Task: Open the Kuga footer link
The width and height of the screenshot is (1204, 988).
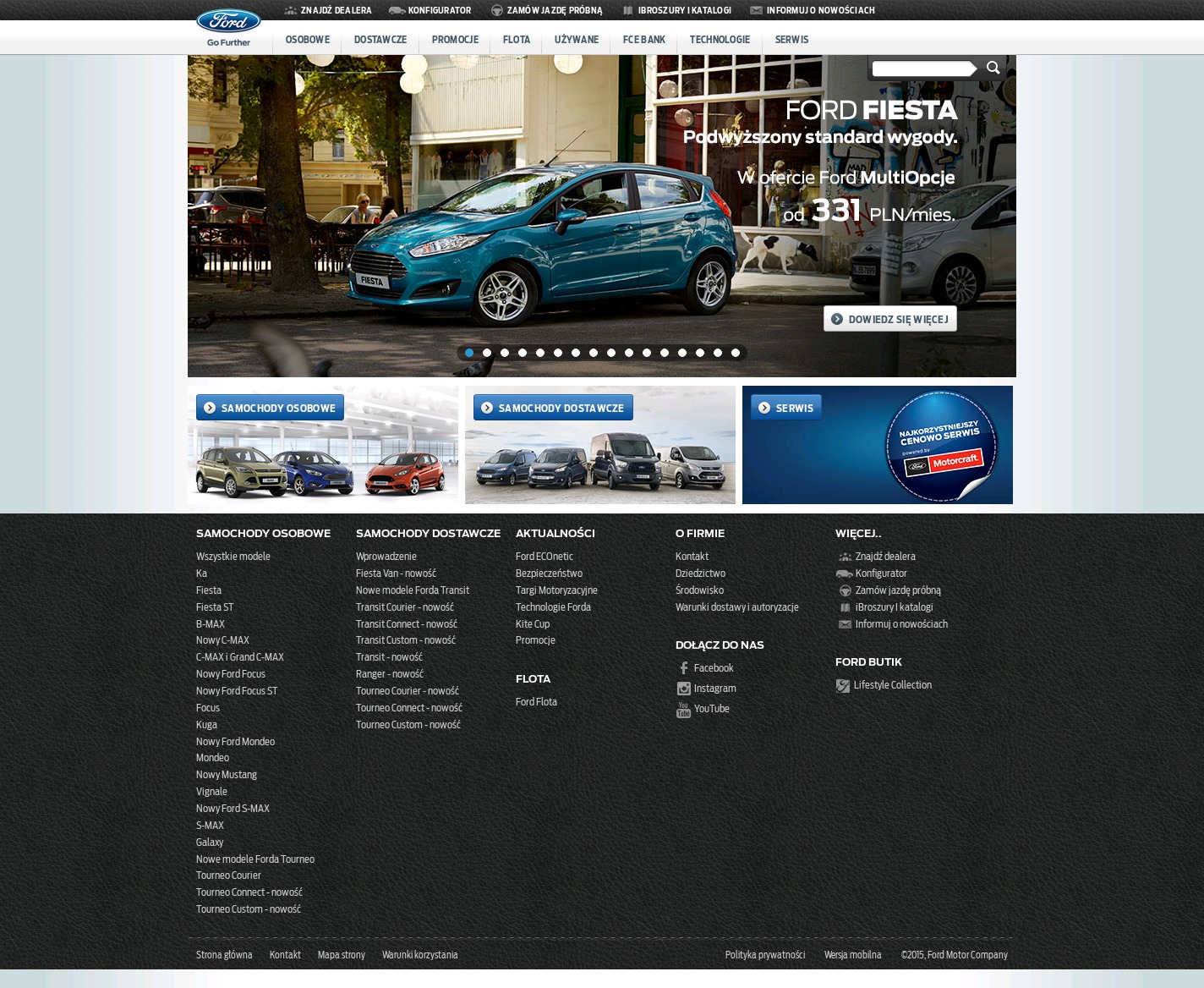Action: tap(206, 725)
